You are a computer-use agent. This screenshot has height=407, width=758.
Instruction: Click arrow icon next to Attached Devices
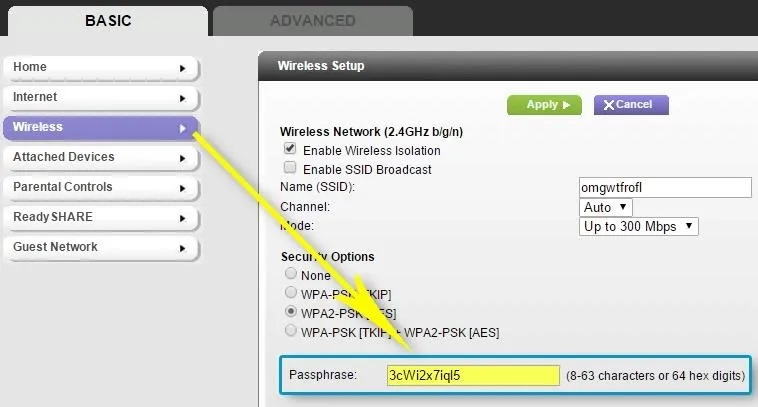click(183, 158)
